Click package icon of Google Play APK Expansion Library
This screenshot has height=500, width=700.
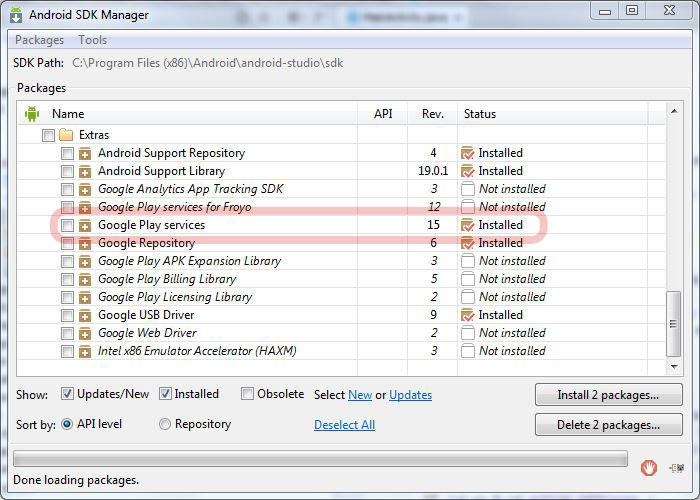click(85, 261)
